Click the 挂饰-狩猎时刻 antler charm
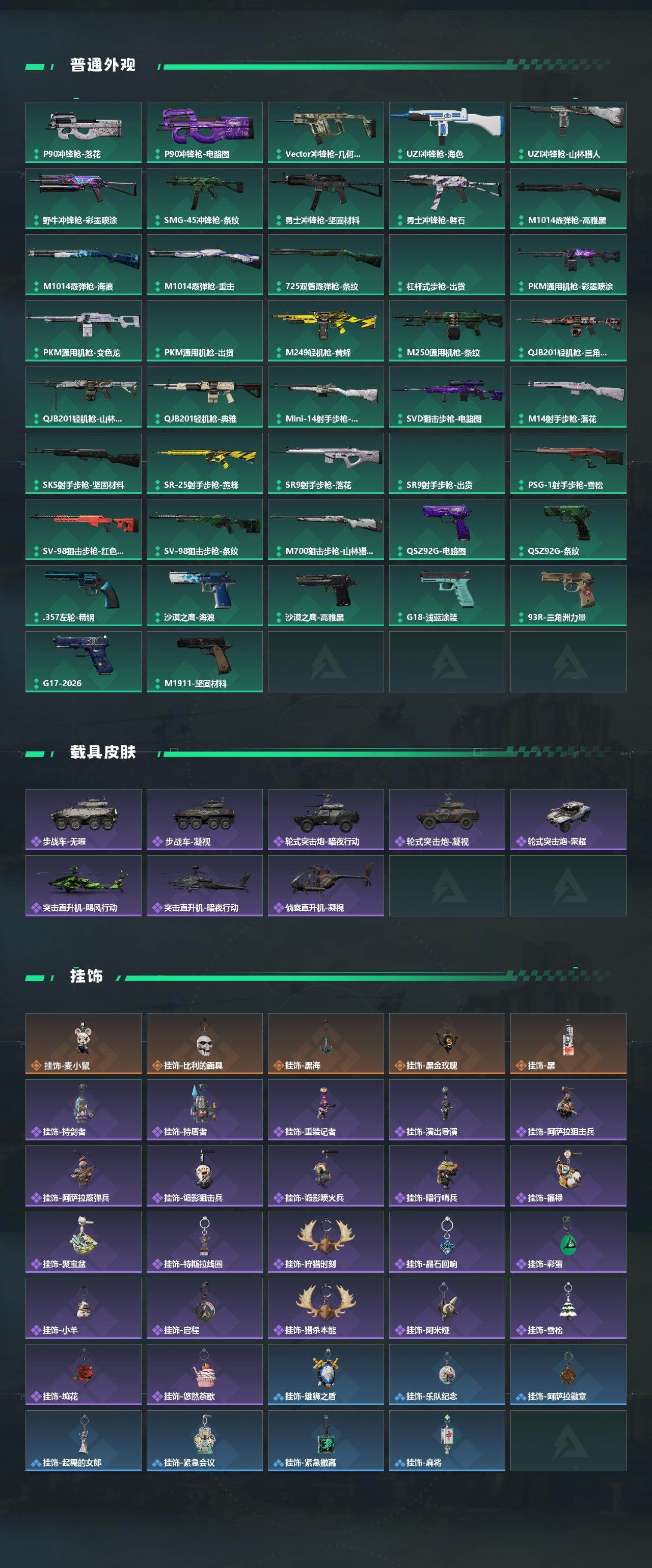The height and width of the screenshot is (1568, 652). (325, 1242)
